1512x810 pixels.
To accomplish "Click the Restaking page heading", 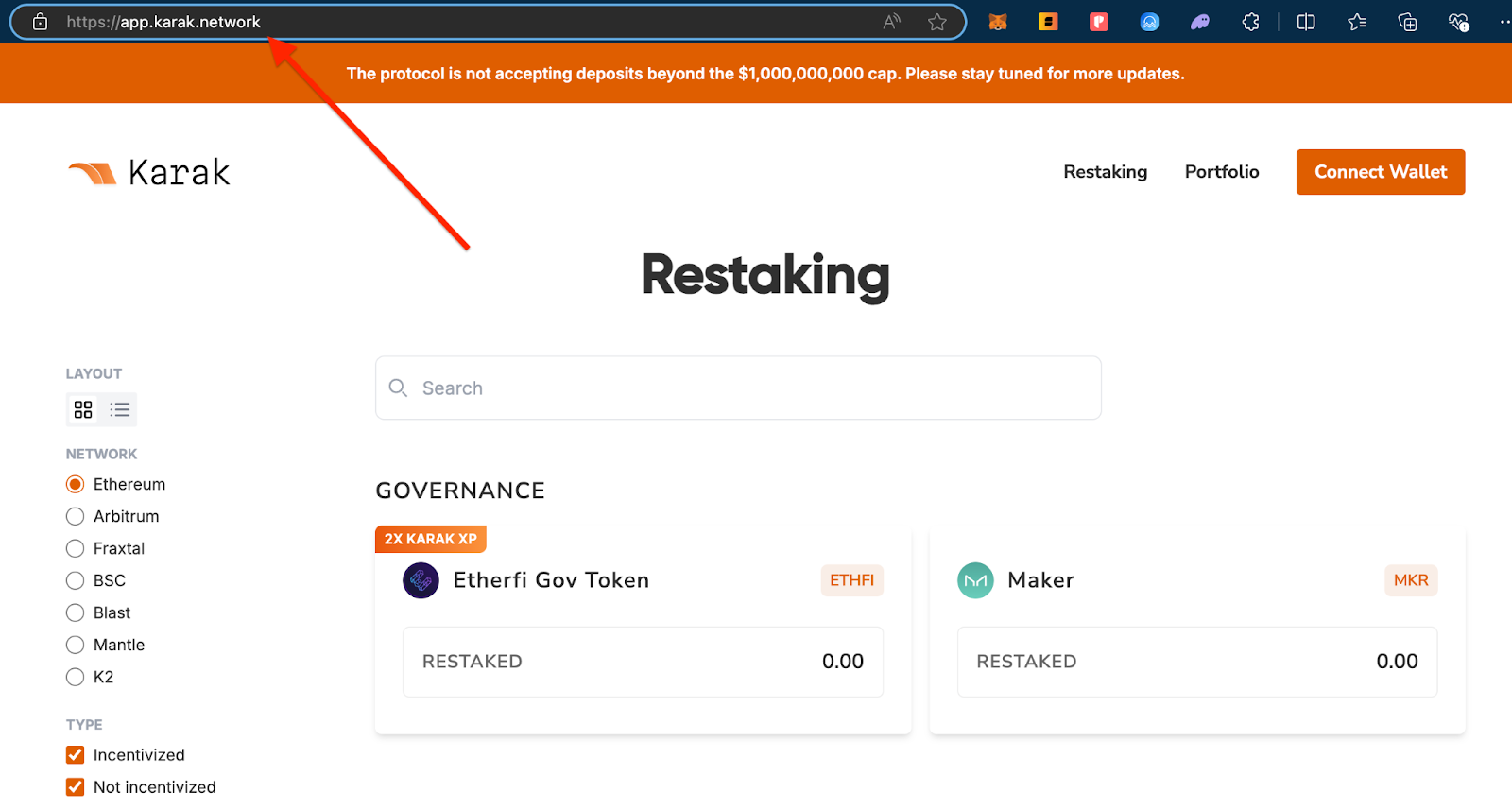I will click(765, 275).
